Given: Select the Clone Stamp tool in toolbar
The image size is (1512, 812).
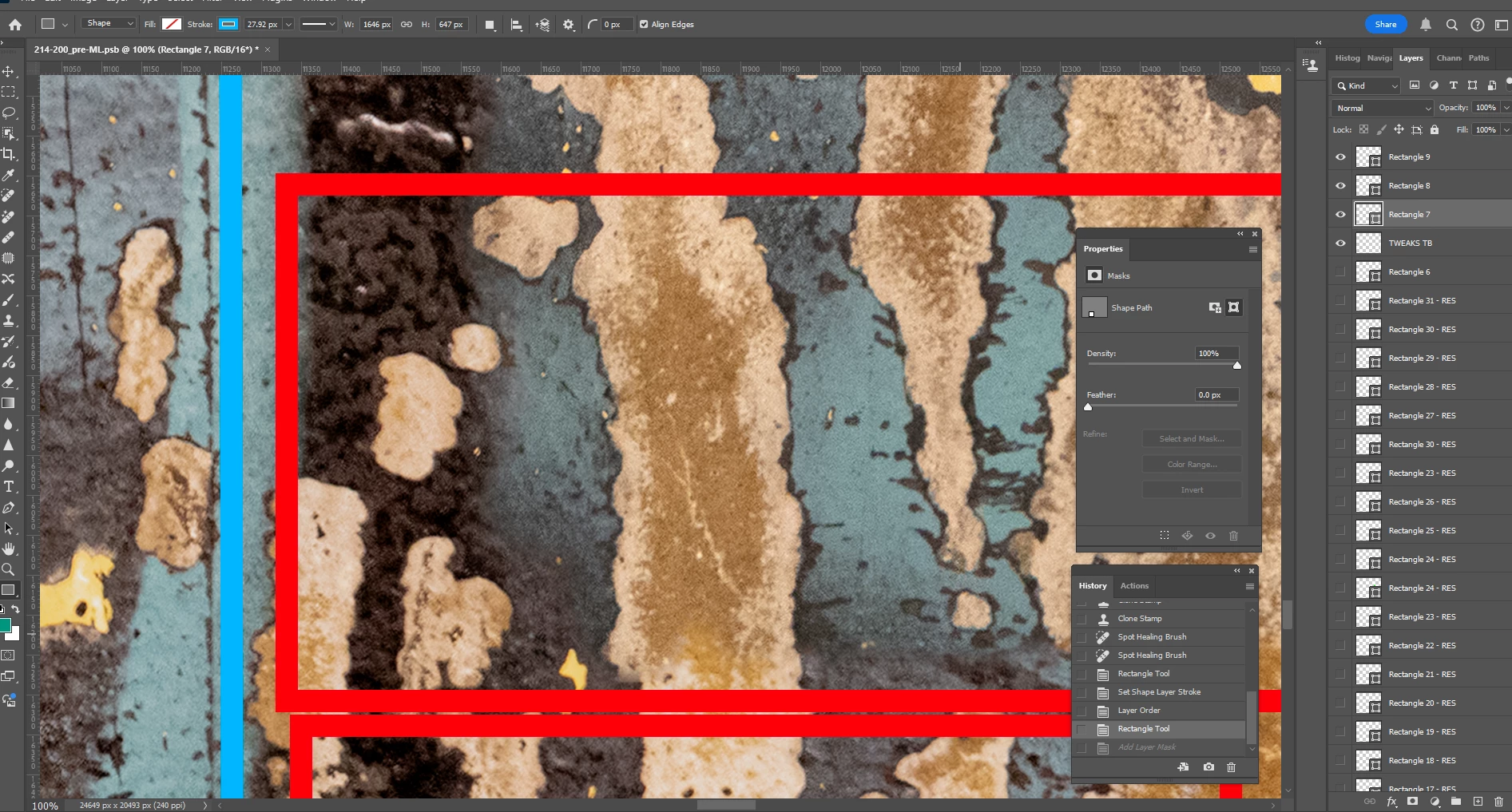Looking at the screenshot, I should click(x=8, y=320).
